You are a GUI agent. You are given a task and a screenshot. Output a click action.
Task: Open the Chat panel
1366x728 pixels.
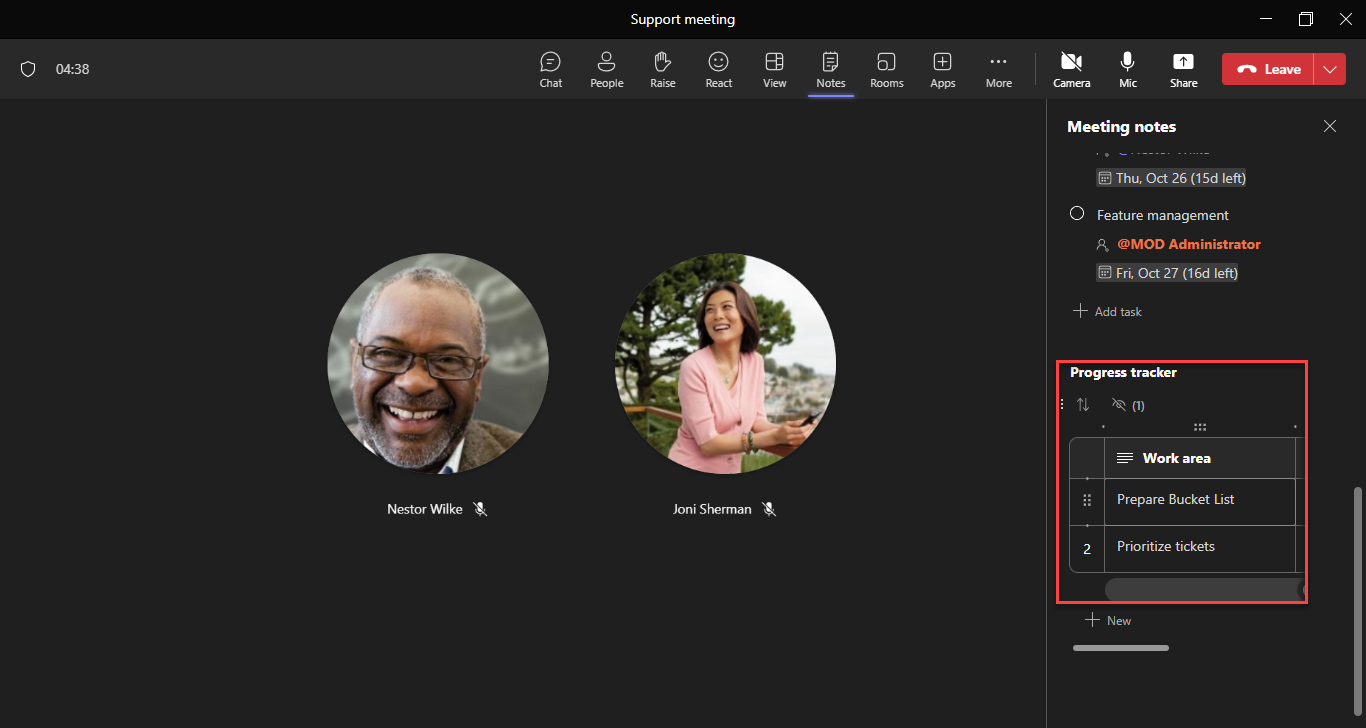(x=550, y=68)
